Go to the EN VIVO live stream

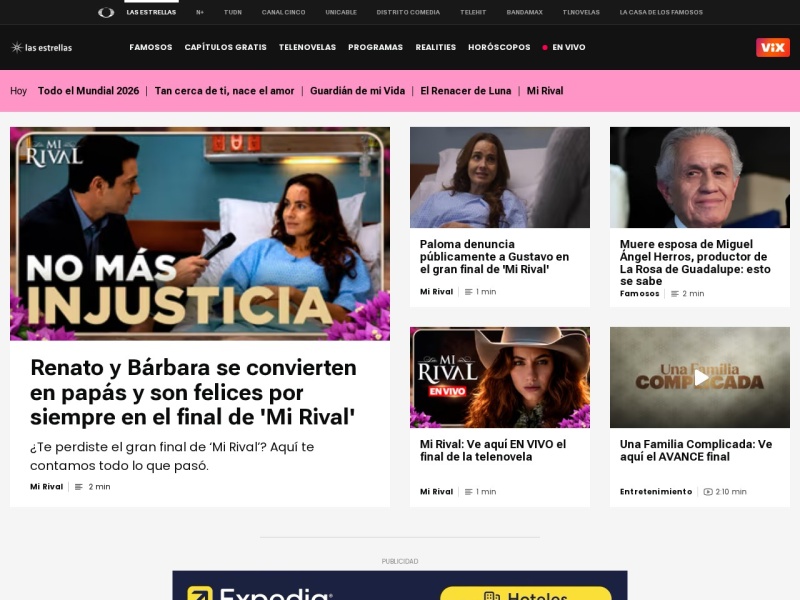[568, 47]
